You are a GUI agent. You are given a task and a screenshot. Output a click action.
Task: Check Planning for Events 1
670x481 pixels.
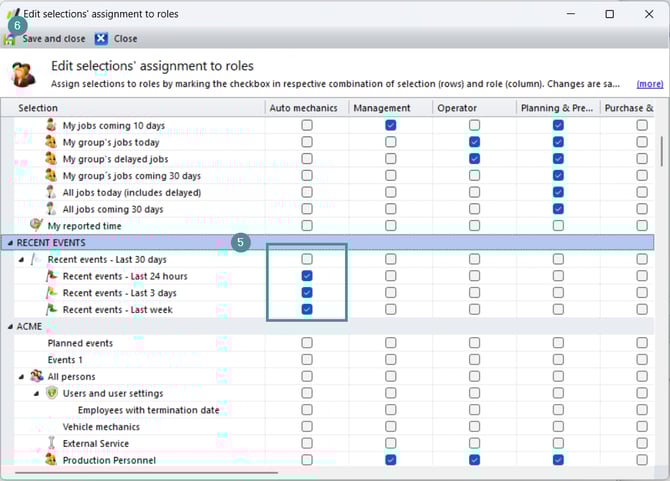[x=558, y=359]
